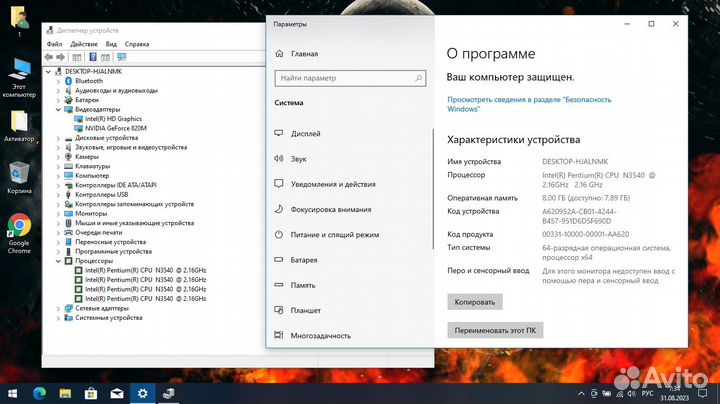This screenshot has height=404, width=720.
Task: Open the Активатор folder on desktop
Action: (x=19, y=126)
